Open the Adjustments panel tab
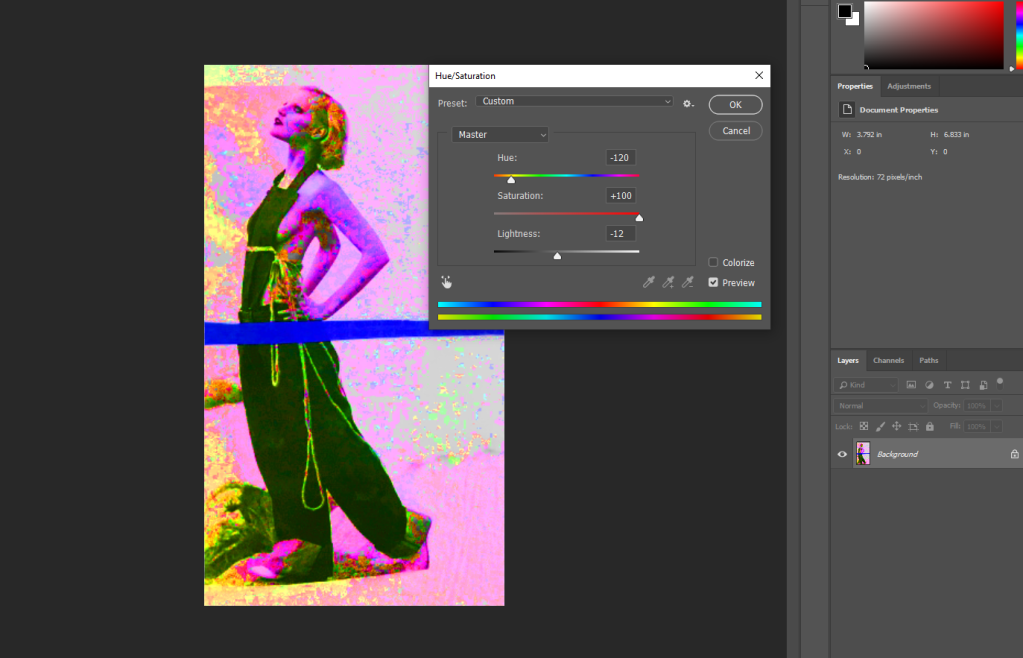1023x658 pixels. click(x=908, y=87)
